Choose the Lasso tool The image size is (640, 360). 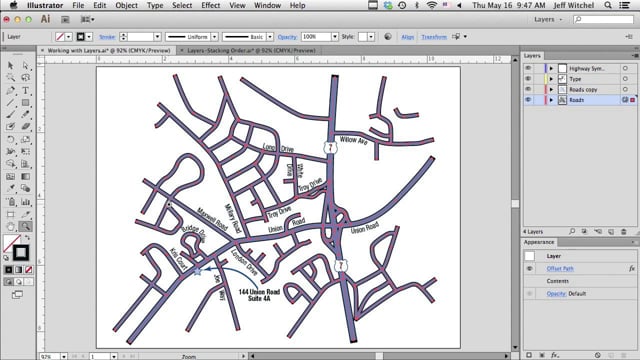pyautogui.click(x=25, y=78)
